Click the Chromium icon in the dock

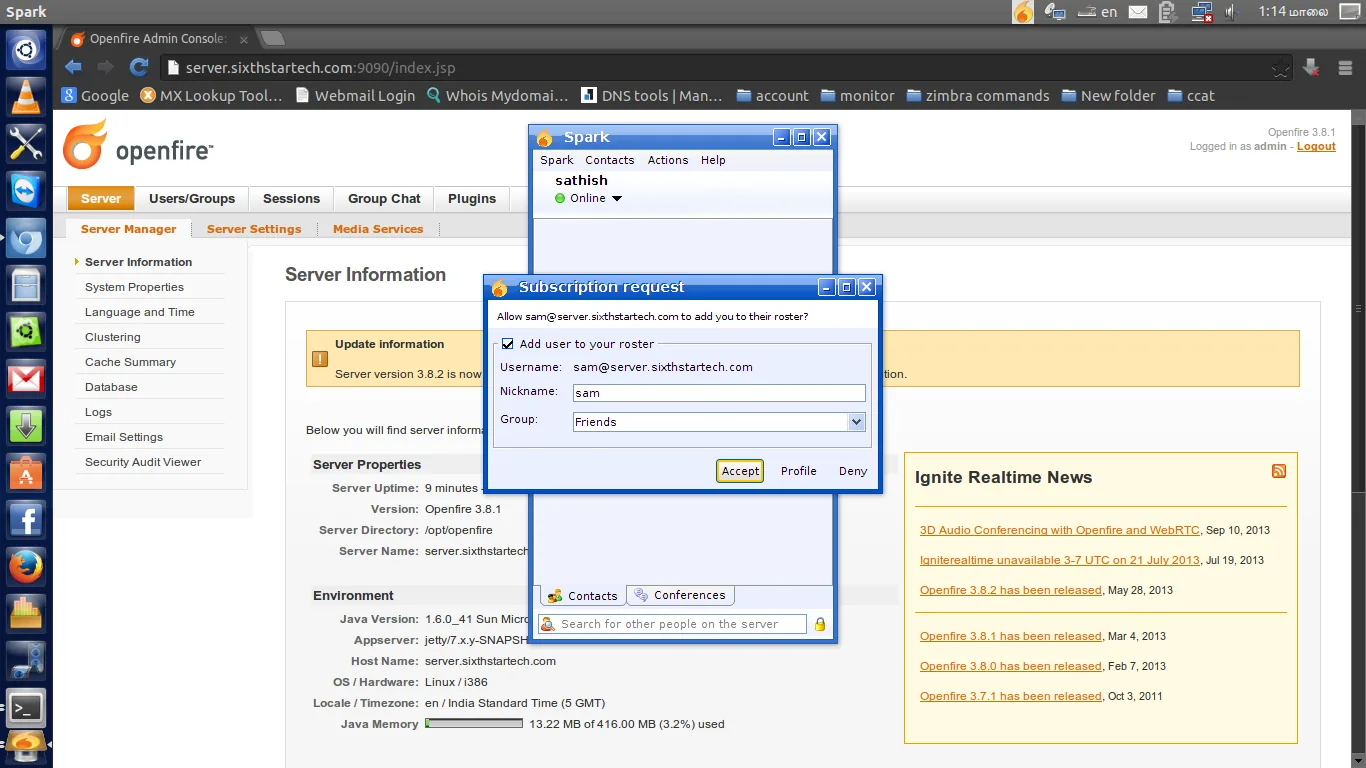click(26, 239)
